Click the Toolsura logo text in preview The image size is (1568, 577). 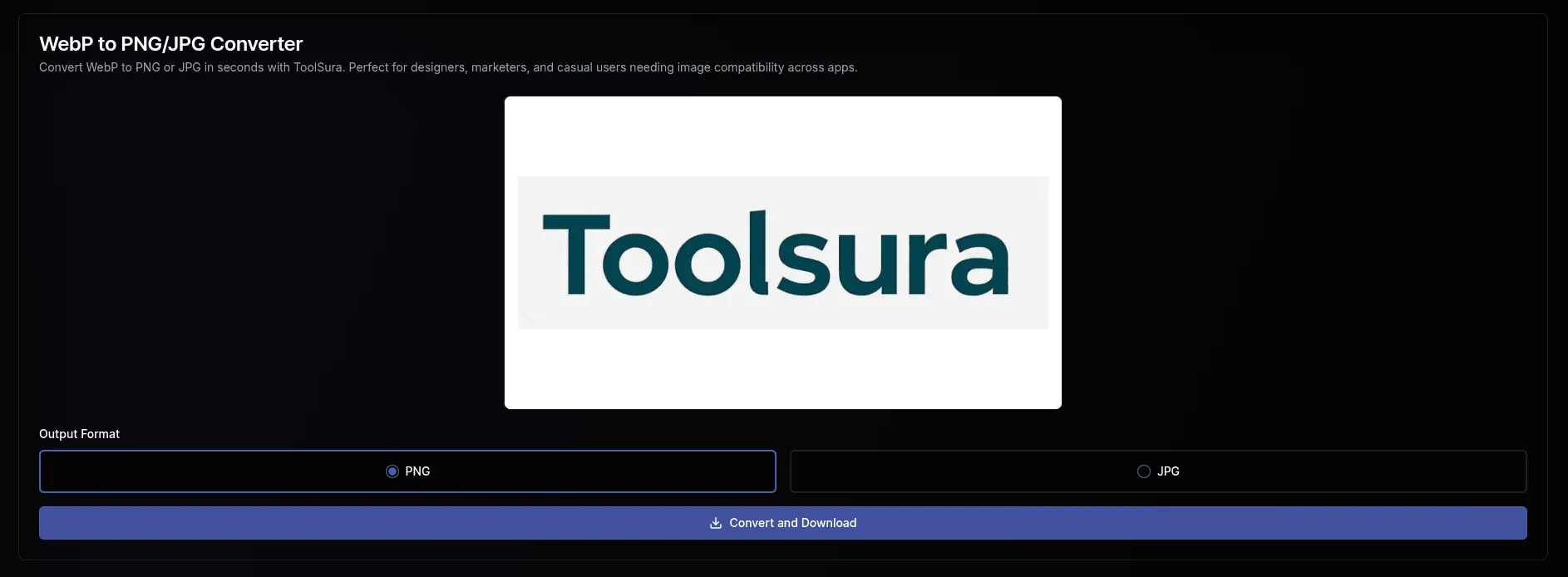(x=775, y=254)
